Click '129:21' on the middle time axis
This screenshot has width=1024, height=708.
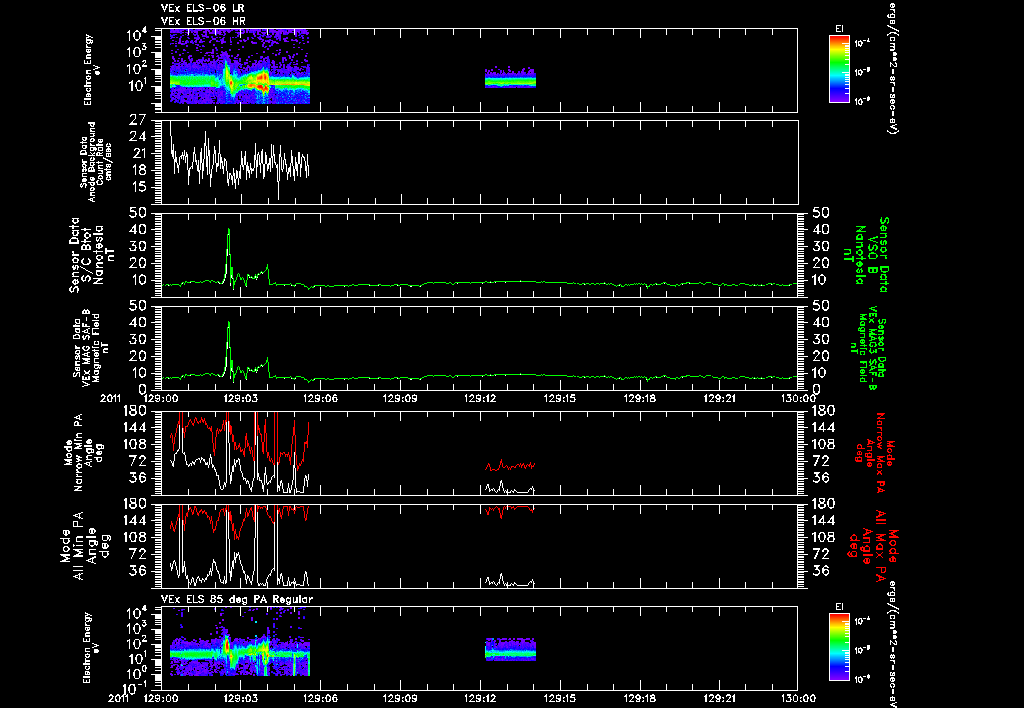[719, 398]
